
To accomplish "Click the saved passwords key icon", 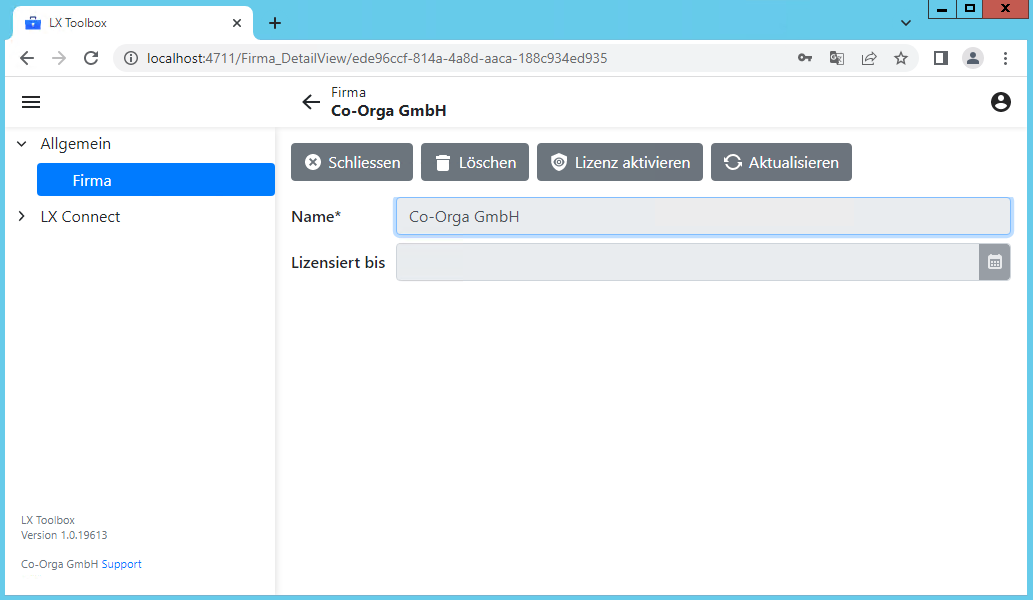I will pyautogui.click(x=804, y=58).
